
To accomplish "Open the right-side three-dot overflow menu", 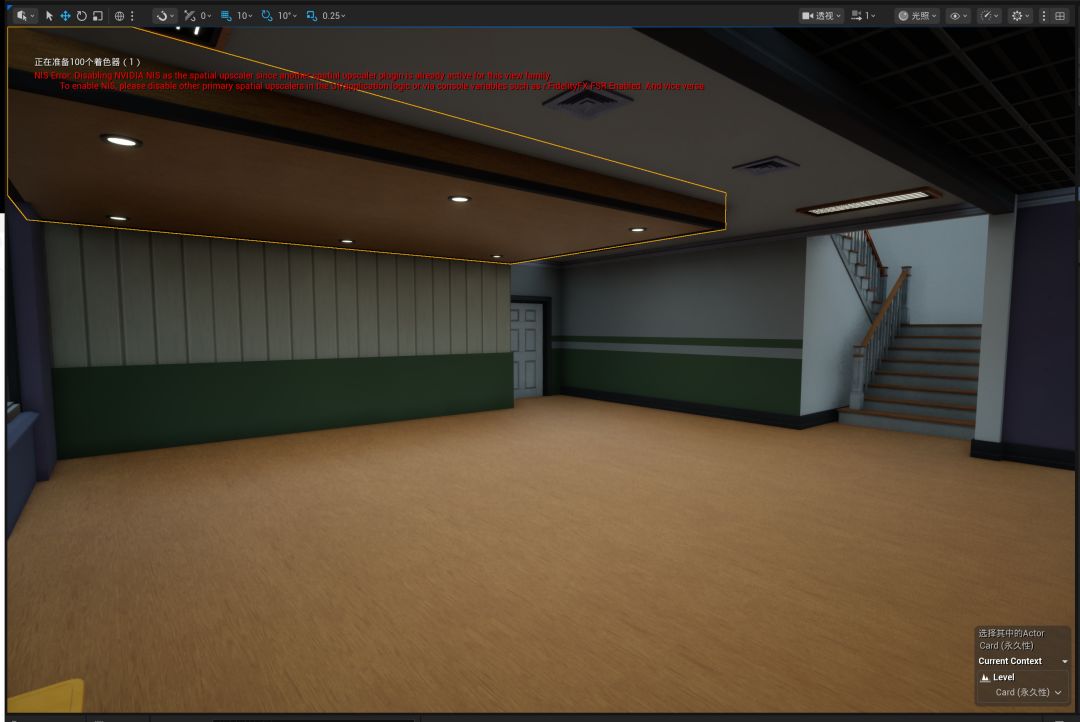I will [x=1044, y=15].
